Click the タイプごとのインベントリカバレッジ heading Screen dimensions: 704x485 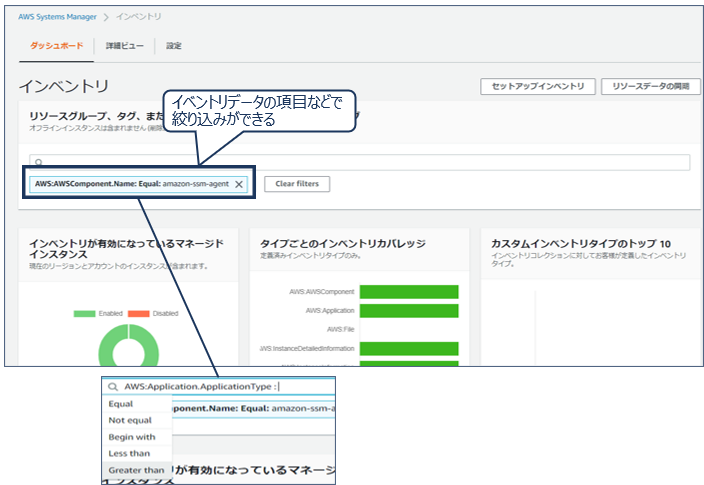(343, 243)
